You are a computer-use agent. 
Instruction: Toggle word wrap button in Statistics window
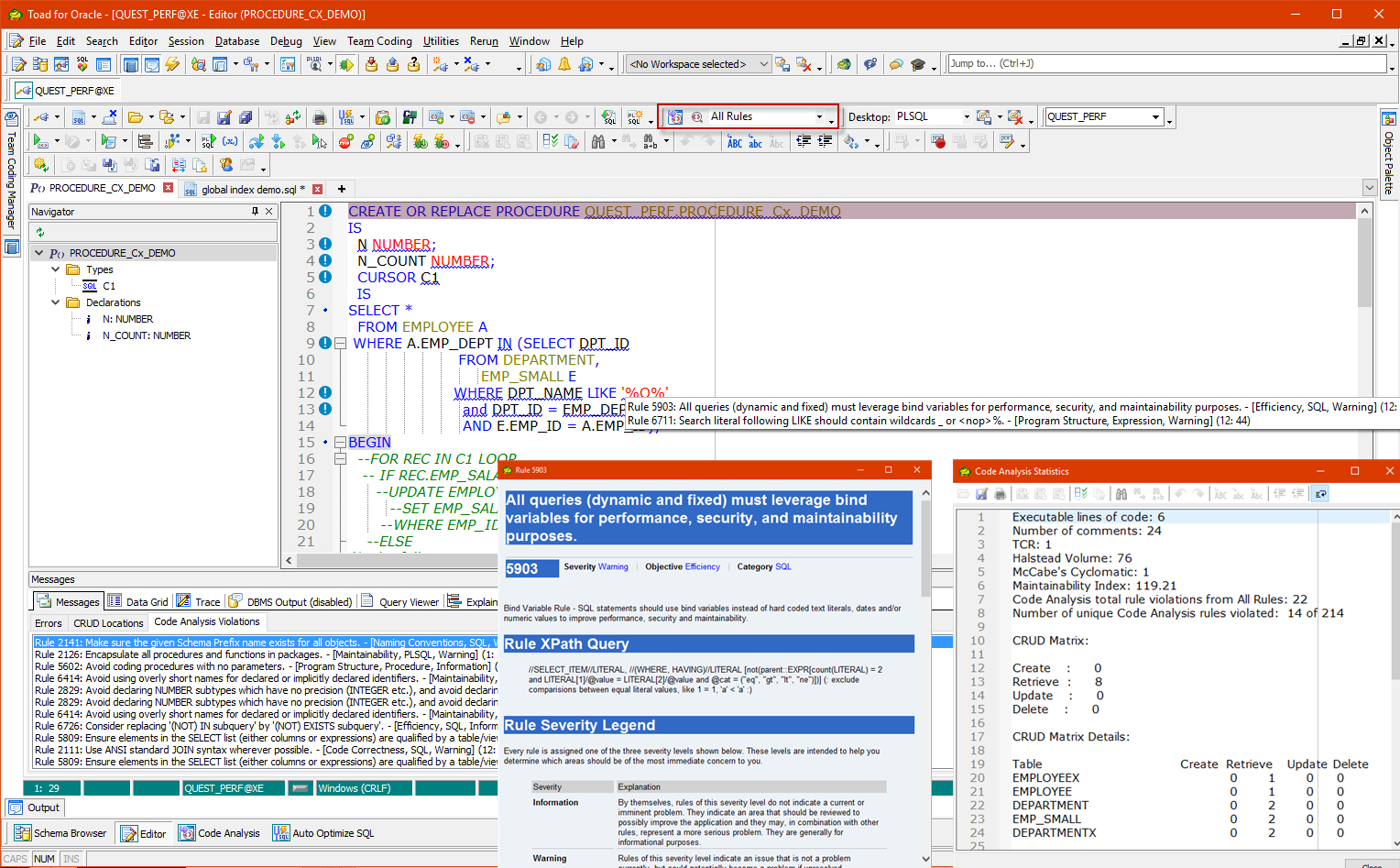pyautogui.click(x=1320, y=494)
